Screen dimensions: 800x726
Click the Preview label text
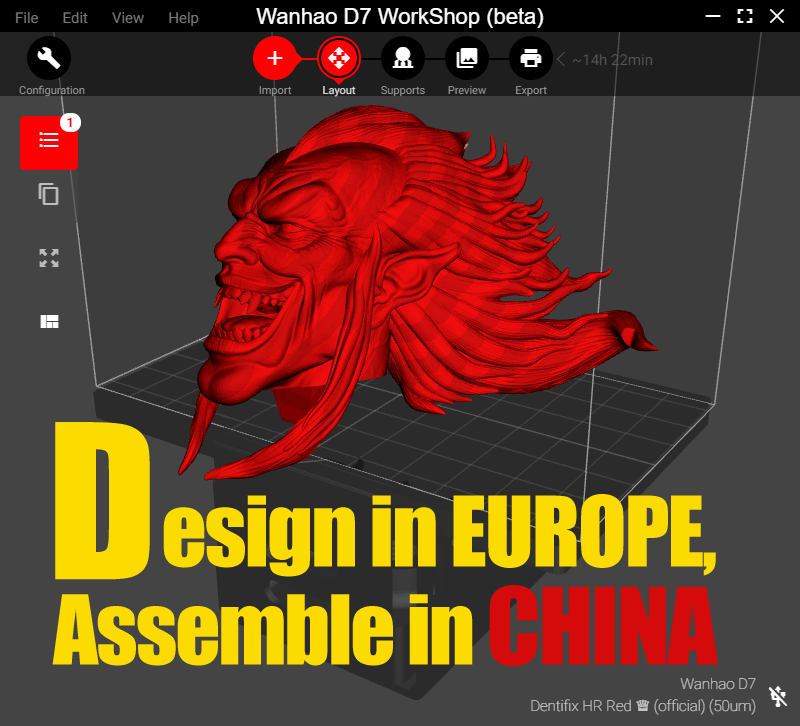click(467, 90)
